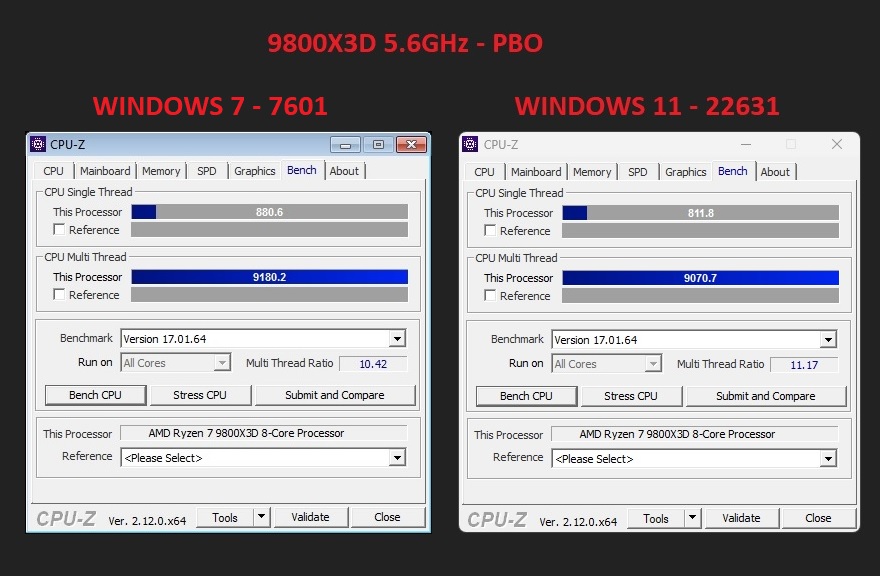Image resolution: width=880 pixels, height=576 pixels.
Task: Open Benchmark version dropdown in Windows 7 window
Action: tap(397, 339)
